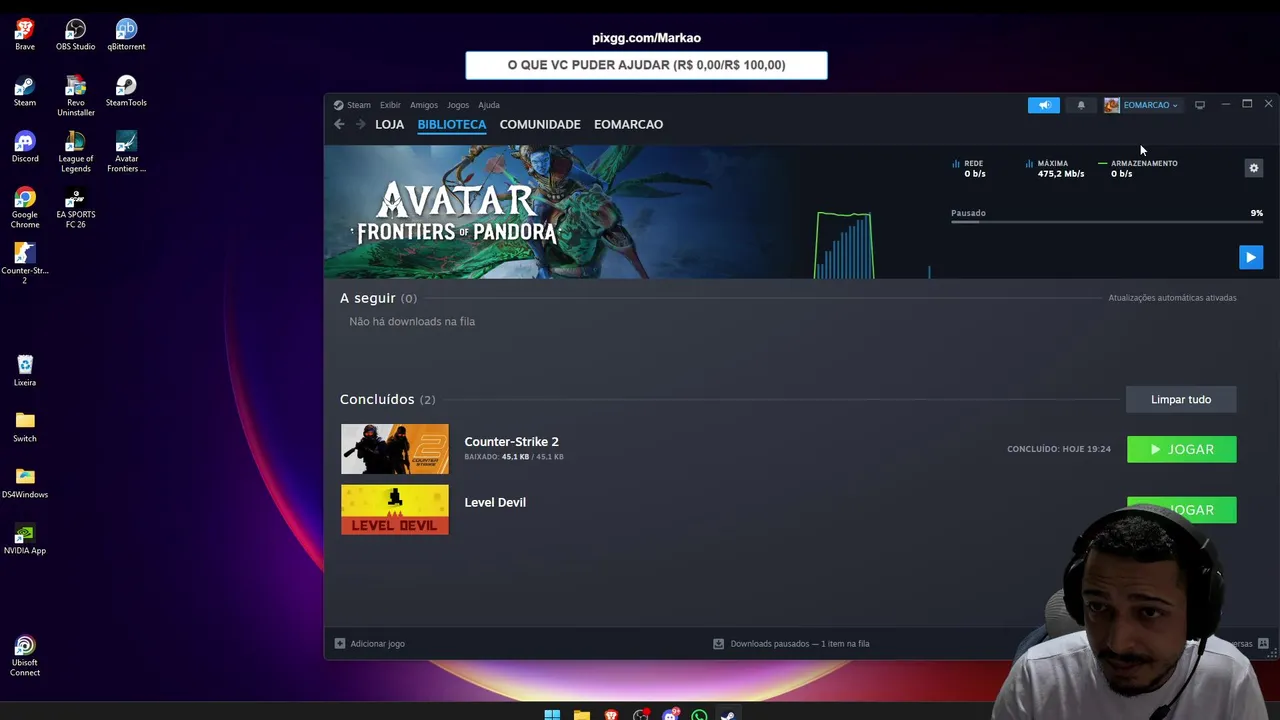
Task: Open File Explorer from taskbar
Action: click(x=582, y=715)
